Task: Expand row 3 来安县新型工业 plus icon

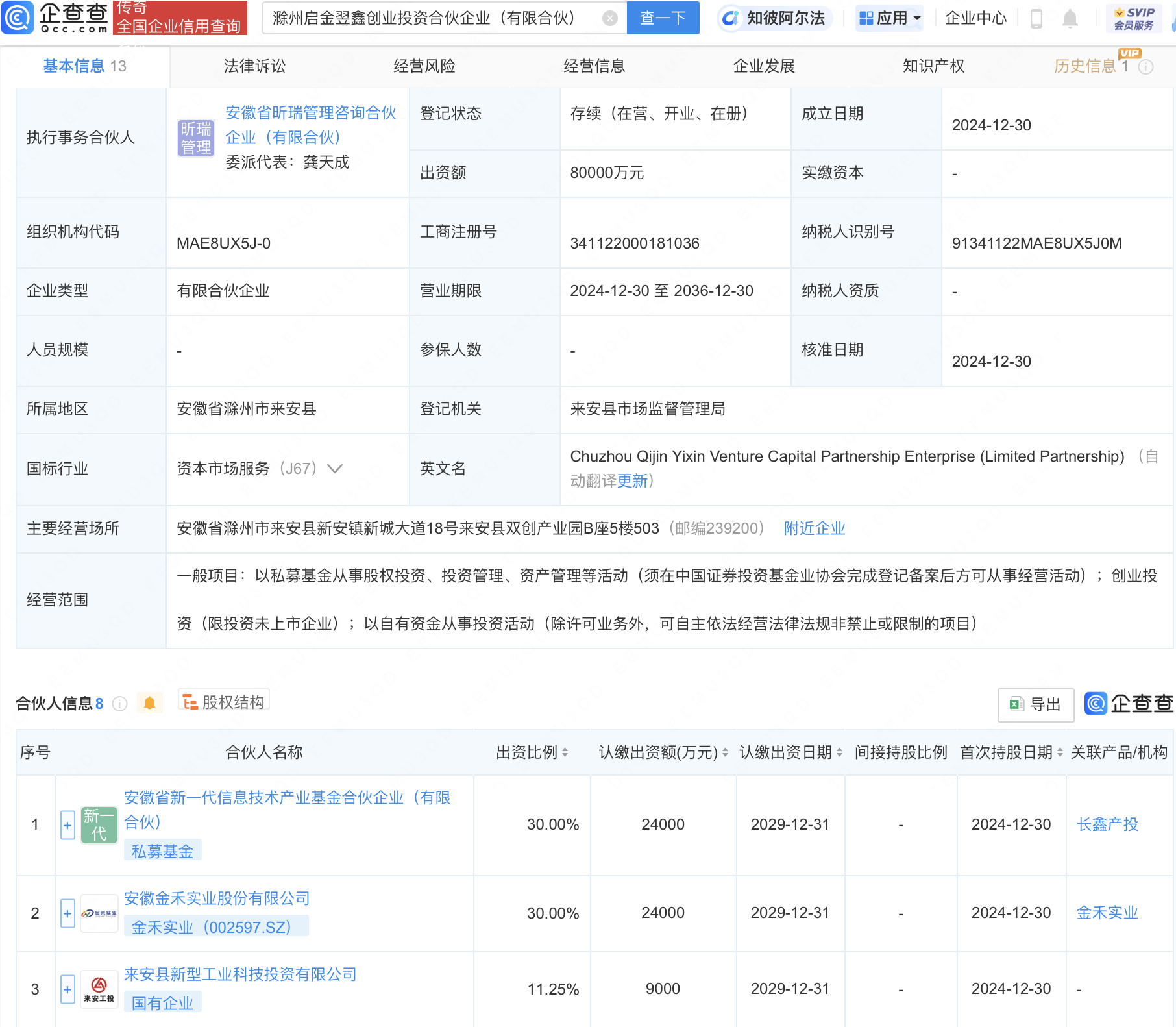Action: coord(67,989)
